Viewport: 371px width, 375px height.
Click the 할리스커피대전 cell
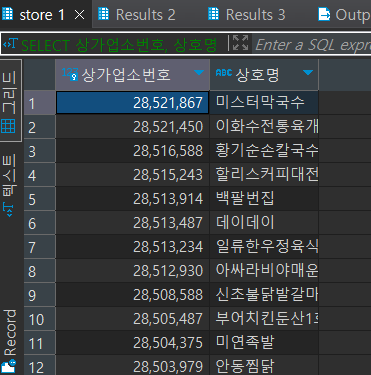(x=264, y=175)
